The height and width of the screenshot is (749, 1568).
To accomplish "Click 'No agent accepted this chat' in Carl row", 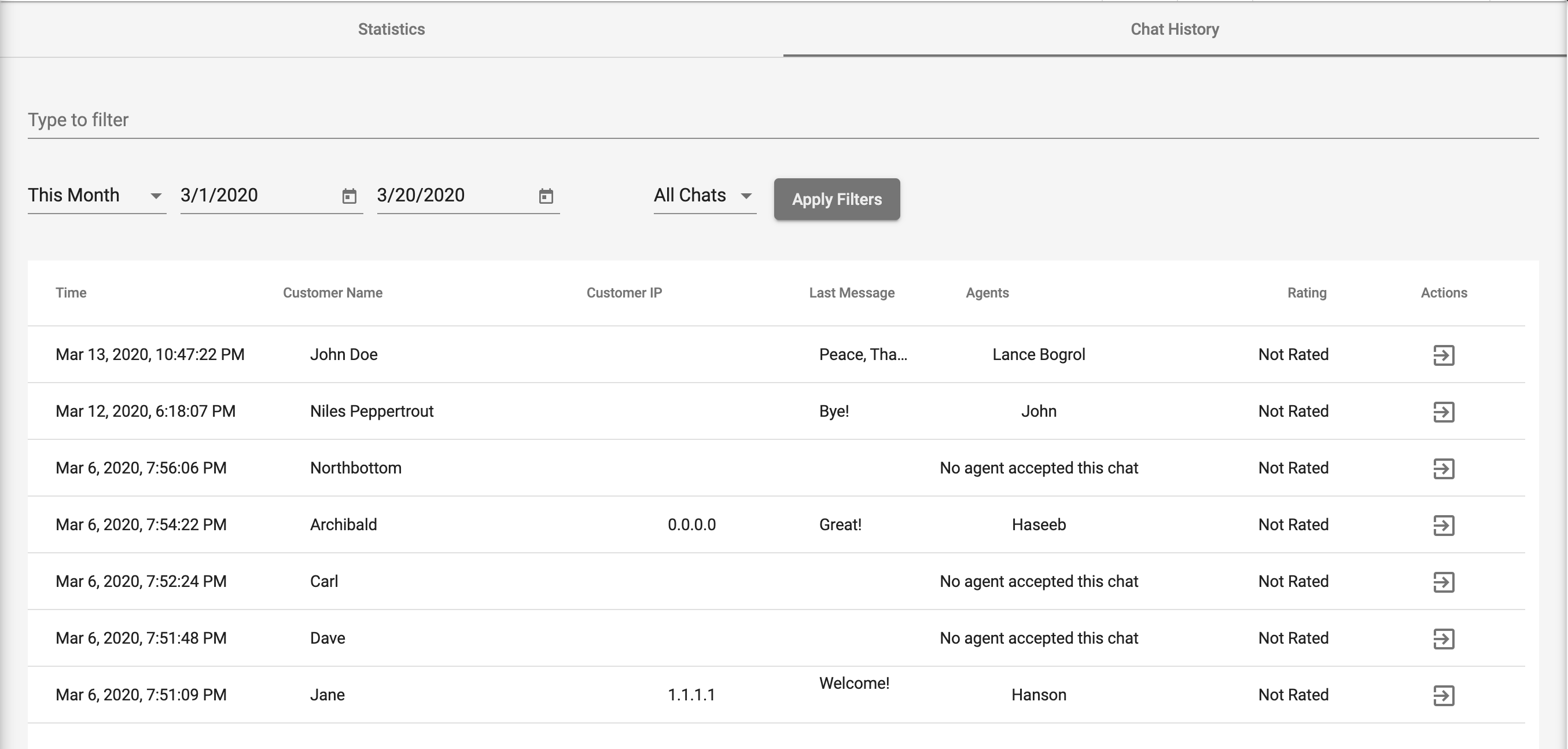I will tap(1039, 581).
